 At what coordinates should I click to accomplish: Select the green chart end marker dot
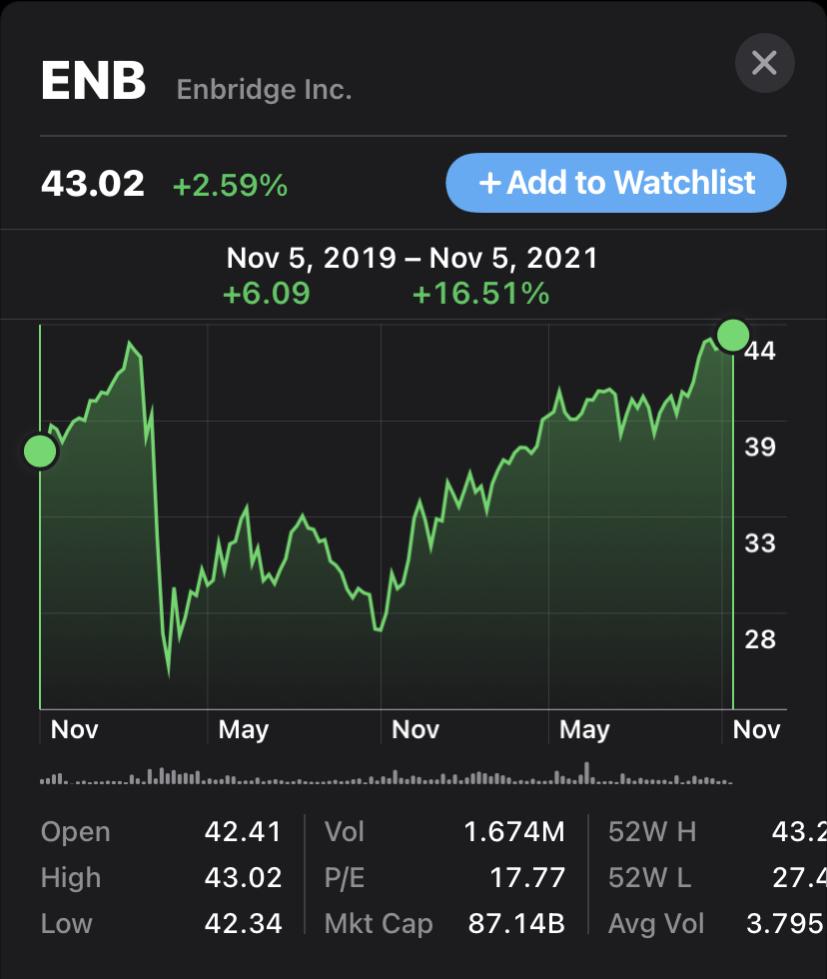click(x=733, y=335)
